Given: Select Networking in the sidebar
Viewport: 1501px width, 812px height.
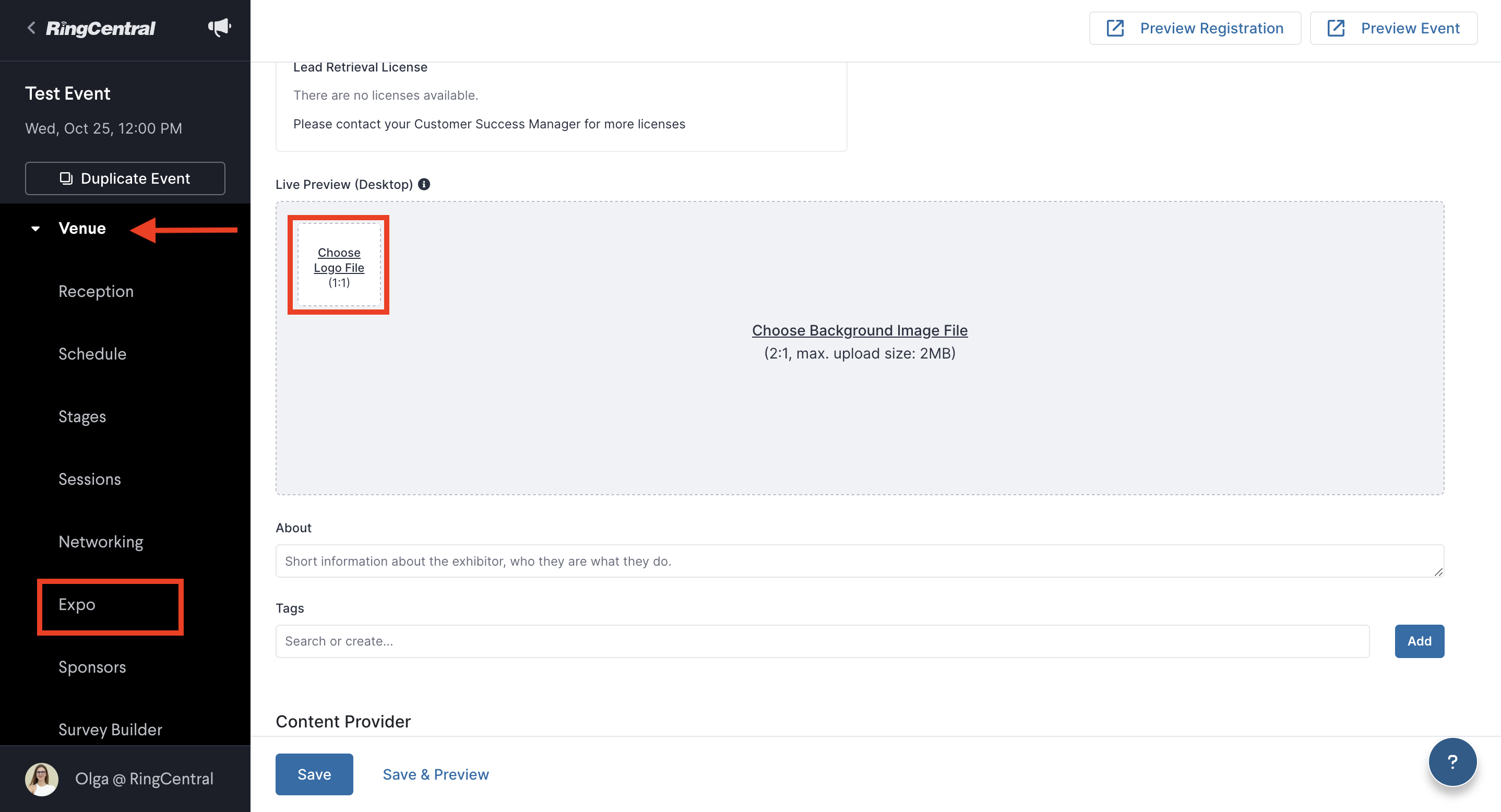Looking at the screenshot, I should pyautogui.click(x=101, y=542).
